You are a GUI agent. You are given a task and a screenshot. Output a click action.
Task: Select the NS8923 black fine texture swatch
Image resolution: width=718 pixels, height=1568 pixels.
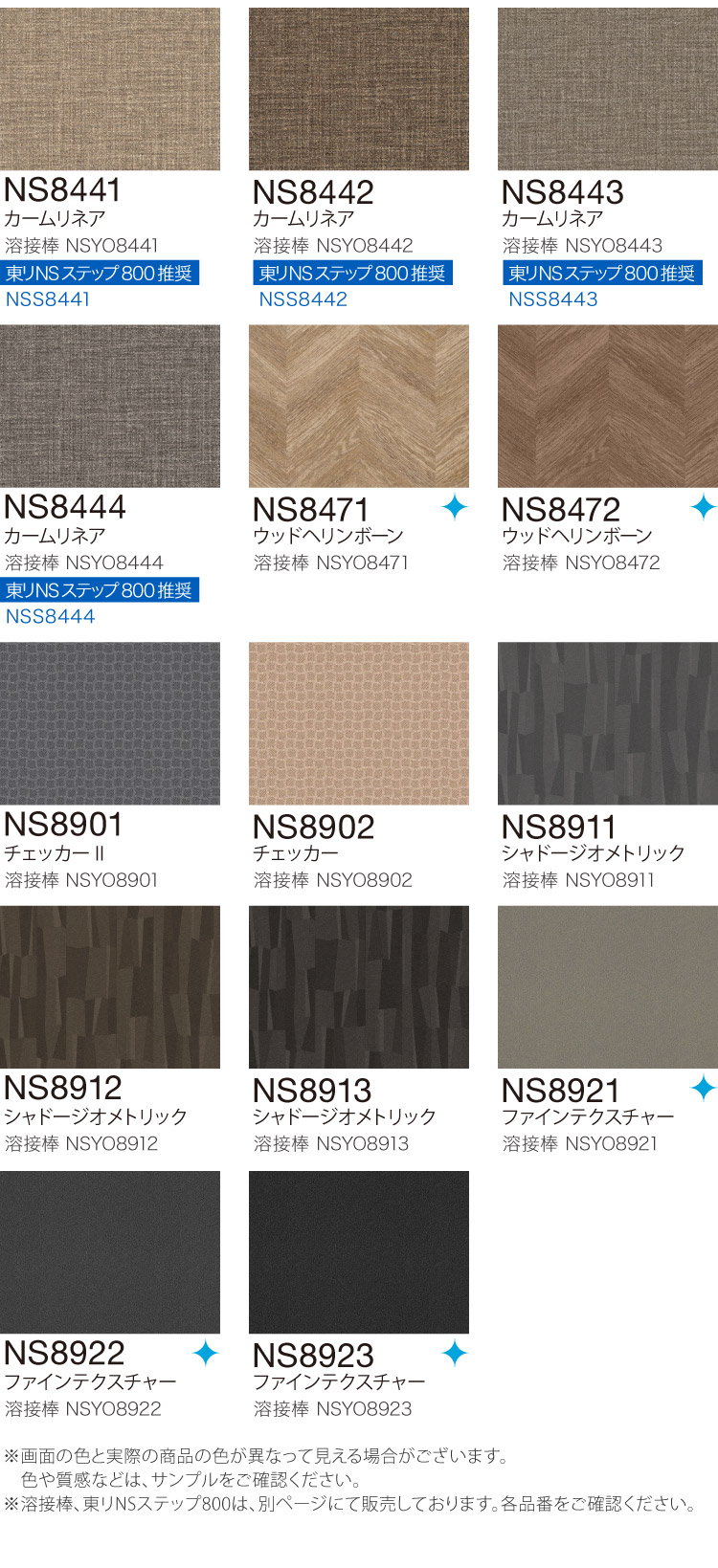pyautogui.click(x=359, y=1252)
